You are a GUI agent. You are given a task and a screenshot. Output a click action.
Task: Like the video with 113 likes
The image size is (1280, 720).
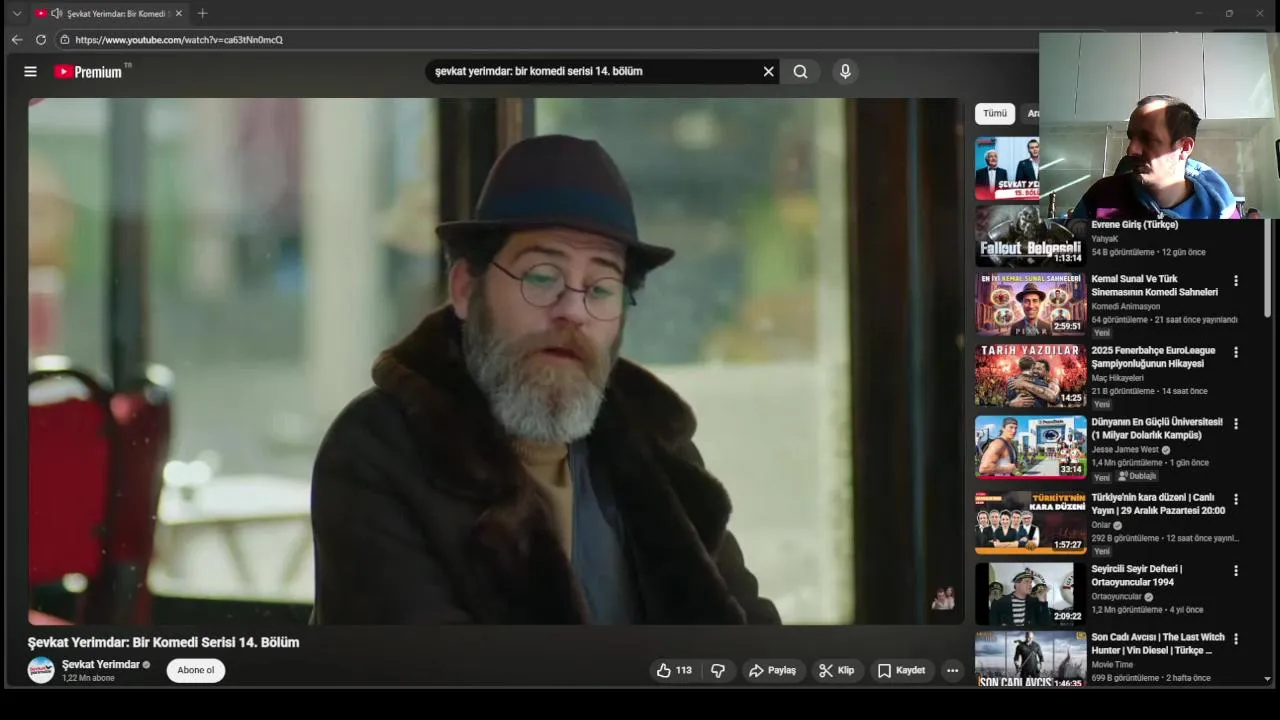(674, 670)
